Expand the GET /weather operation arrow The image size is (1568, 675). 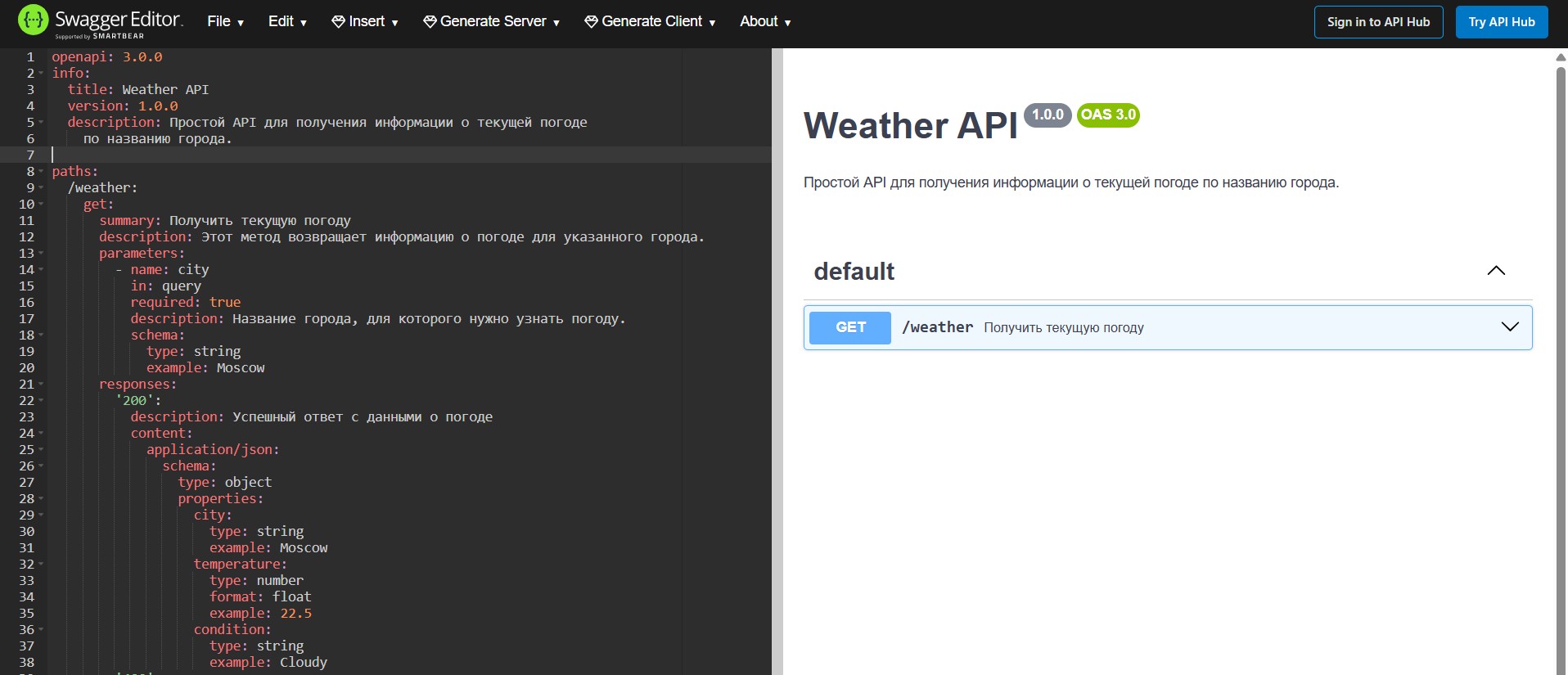(1509, 327)
